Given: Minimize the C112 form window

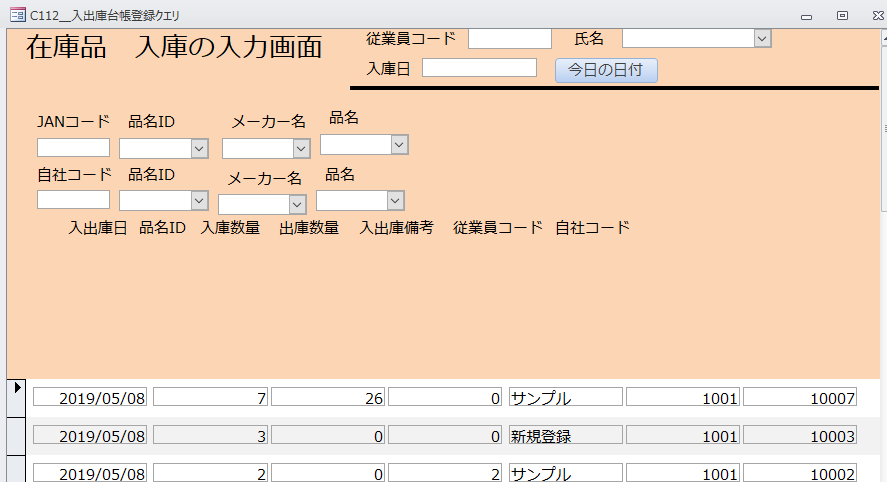Looking at the screenshot, I should tap(808, 15).
